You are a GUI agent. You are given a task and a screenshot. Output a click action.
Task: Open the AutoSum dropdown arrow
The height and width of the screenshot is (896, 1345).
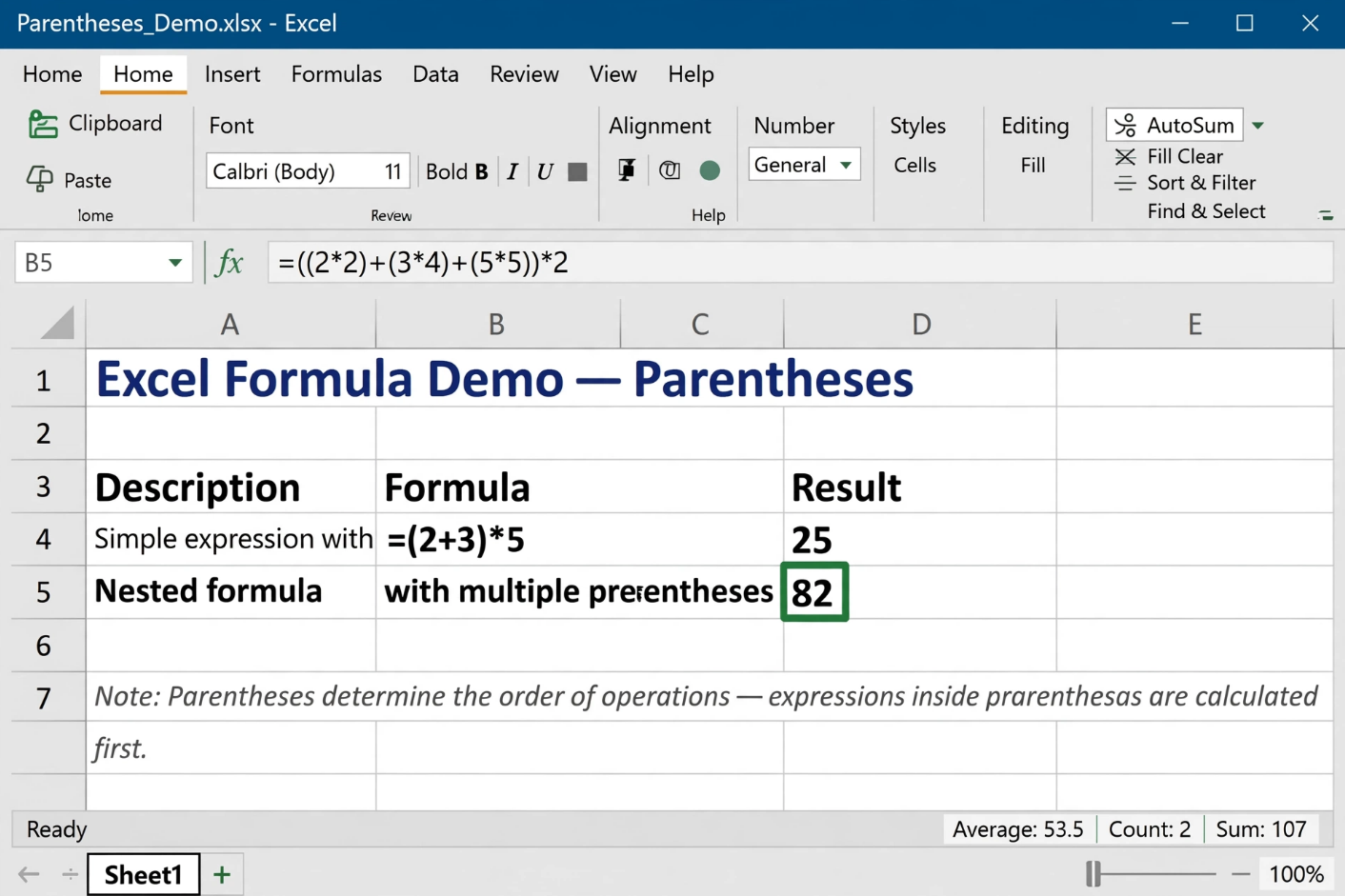point(1257,125)
